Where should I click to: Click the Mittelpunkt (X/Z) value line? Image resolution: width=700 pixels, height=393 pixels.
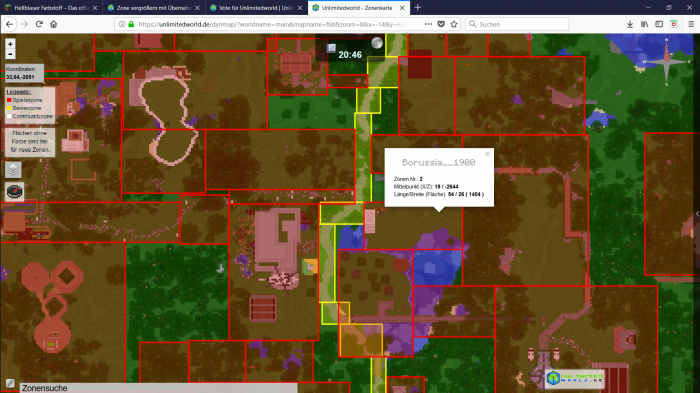pos(426,187)
